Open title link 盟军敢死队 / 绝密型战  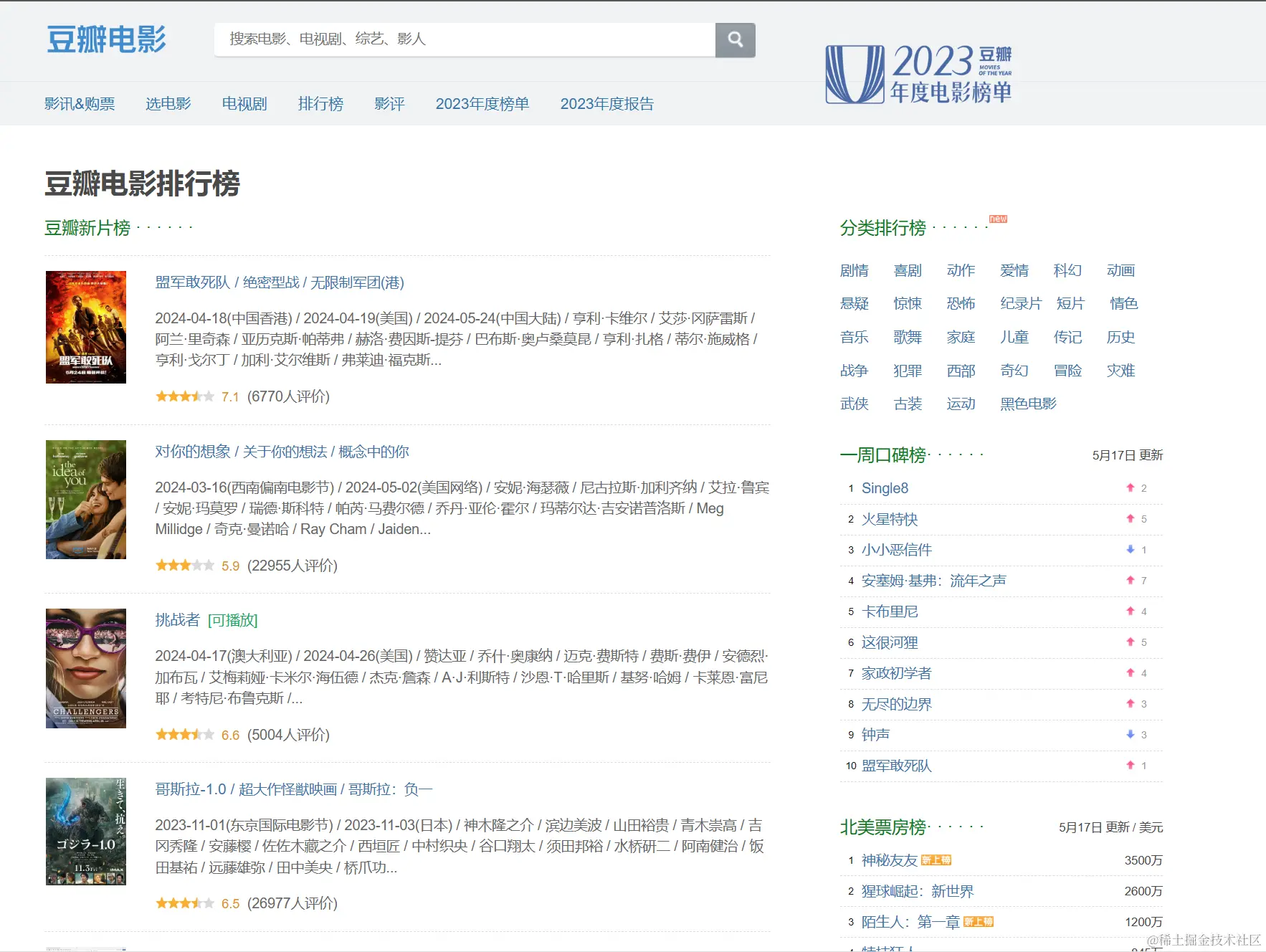pos(280,282)
